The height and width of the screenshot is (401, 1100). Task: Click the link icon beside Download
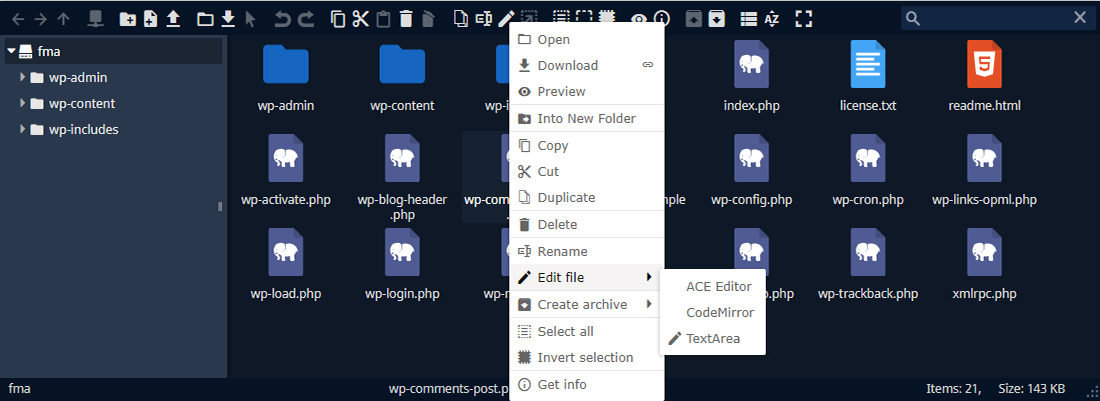(x=648, y=64)
